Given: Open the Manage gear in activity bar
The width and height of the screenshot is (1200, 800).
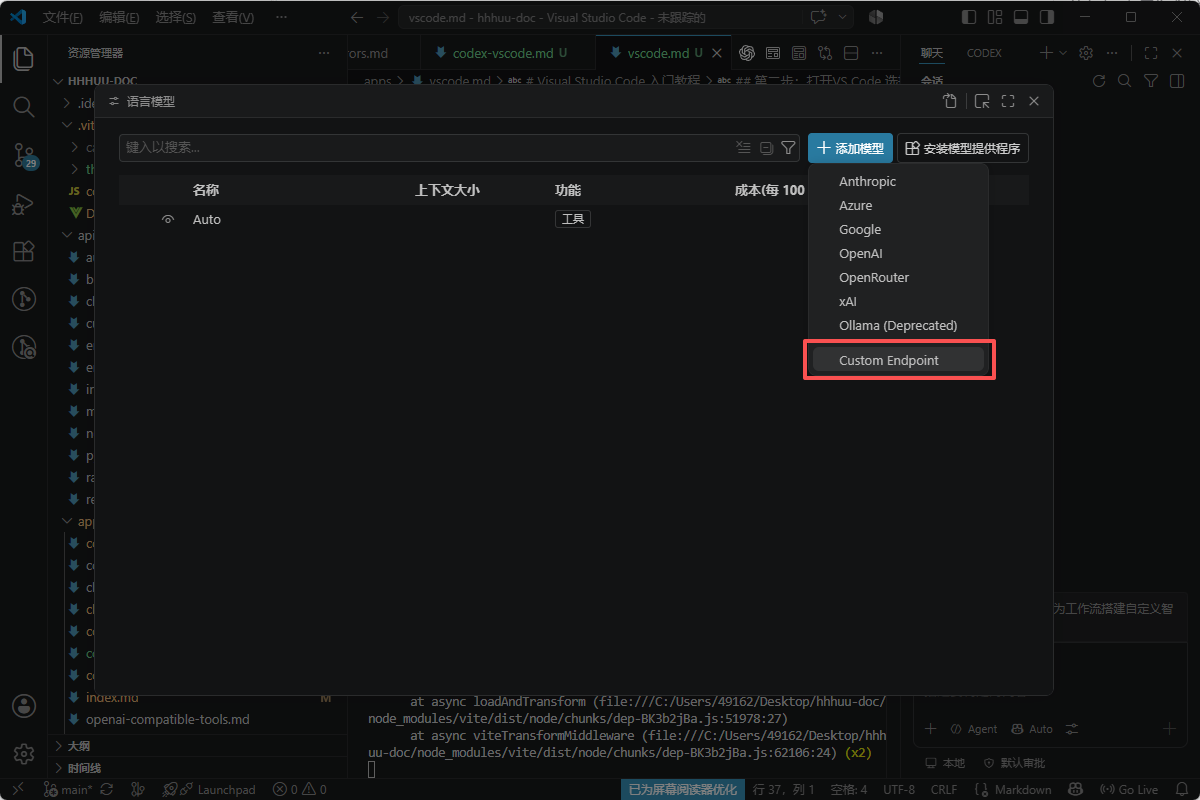Looking at the screenshot, I should click(x=23, y=753).
